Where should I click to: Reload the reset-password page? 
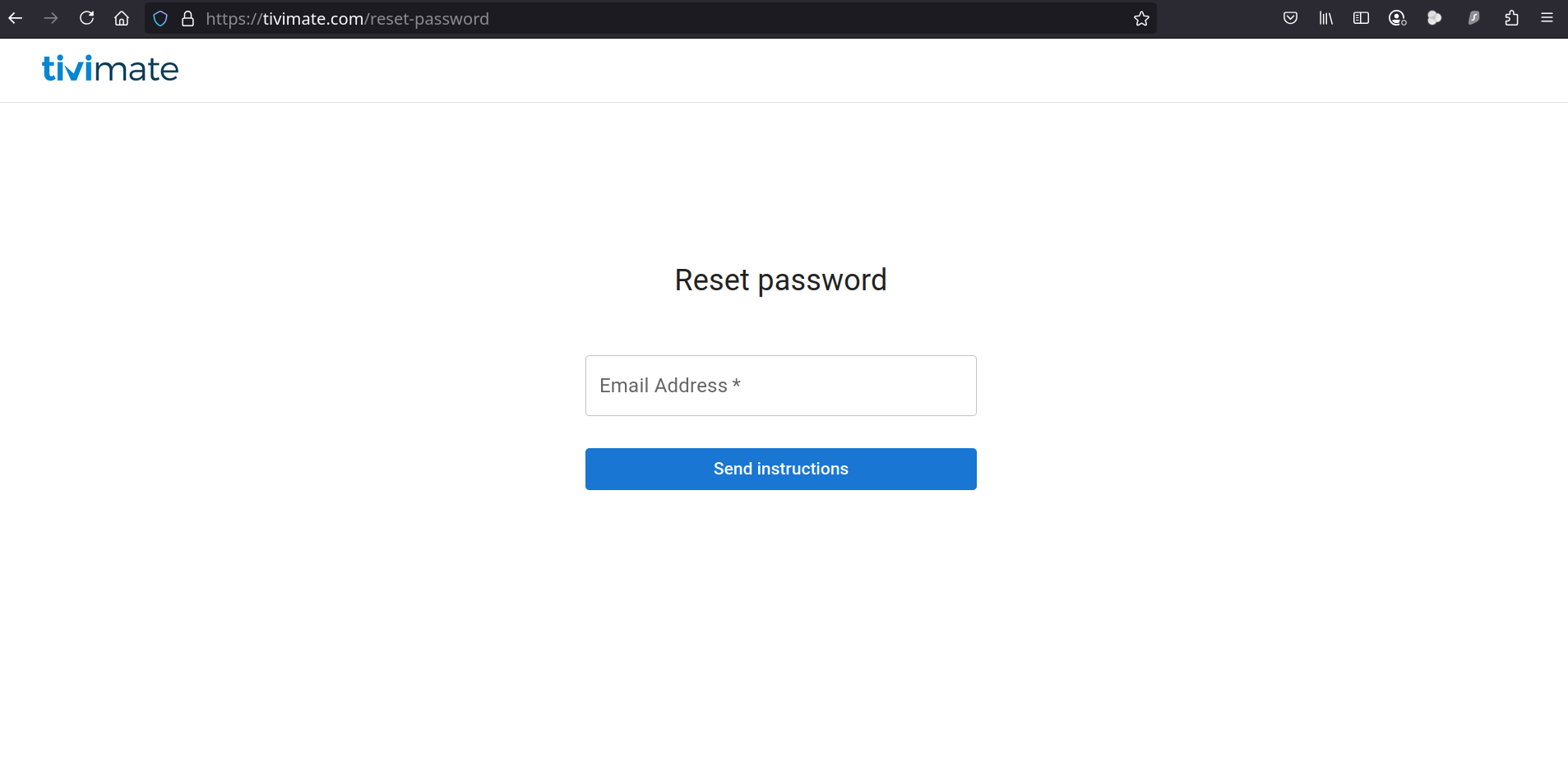pyautogui.click(x=86, y=18)
